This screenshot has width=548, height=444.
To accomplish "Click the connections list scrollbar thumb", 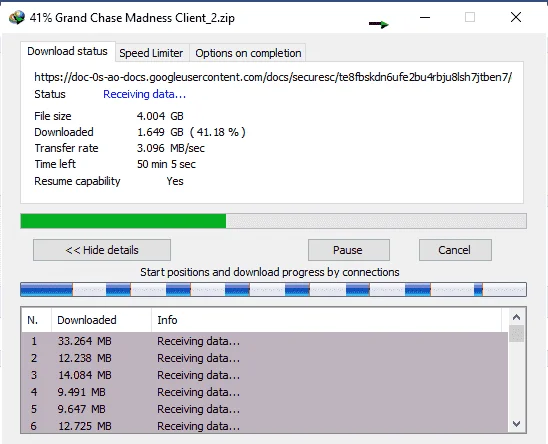I will [517, 334].
